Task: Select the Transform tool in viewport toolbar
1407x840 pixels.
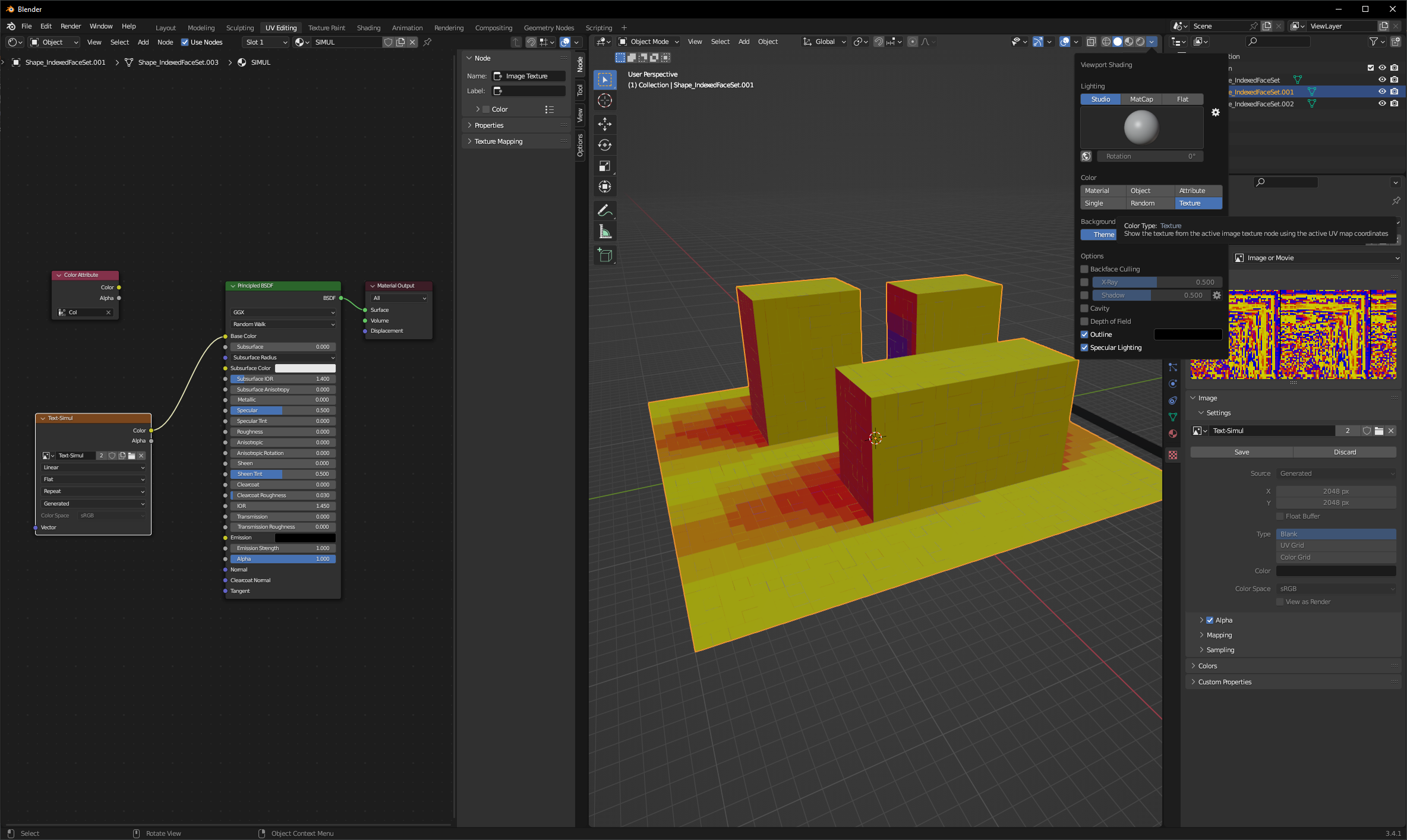Action: click(605, 187)
